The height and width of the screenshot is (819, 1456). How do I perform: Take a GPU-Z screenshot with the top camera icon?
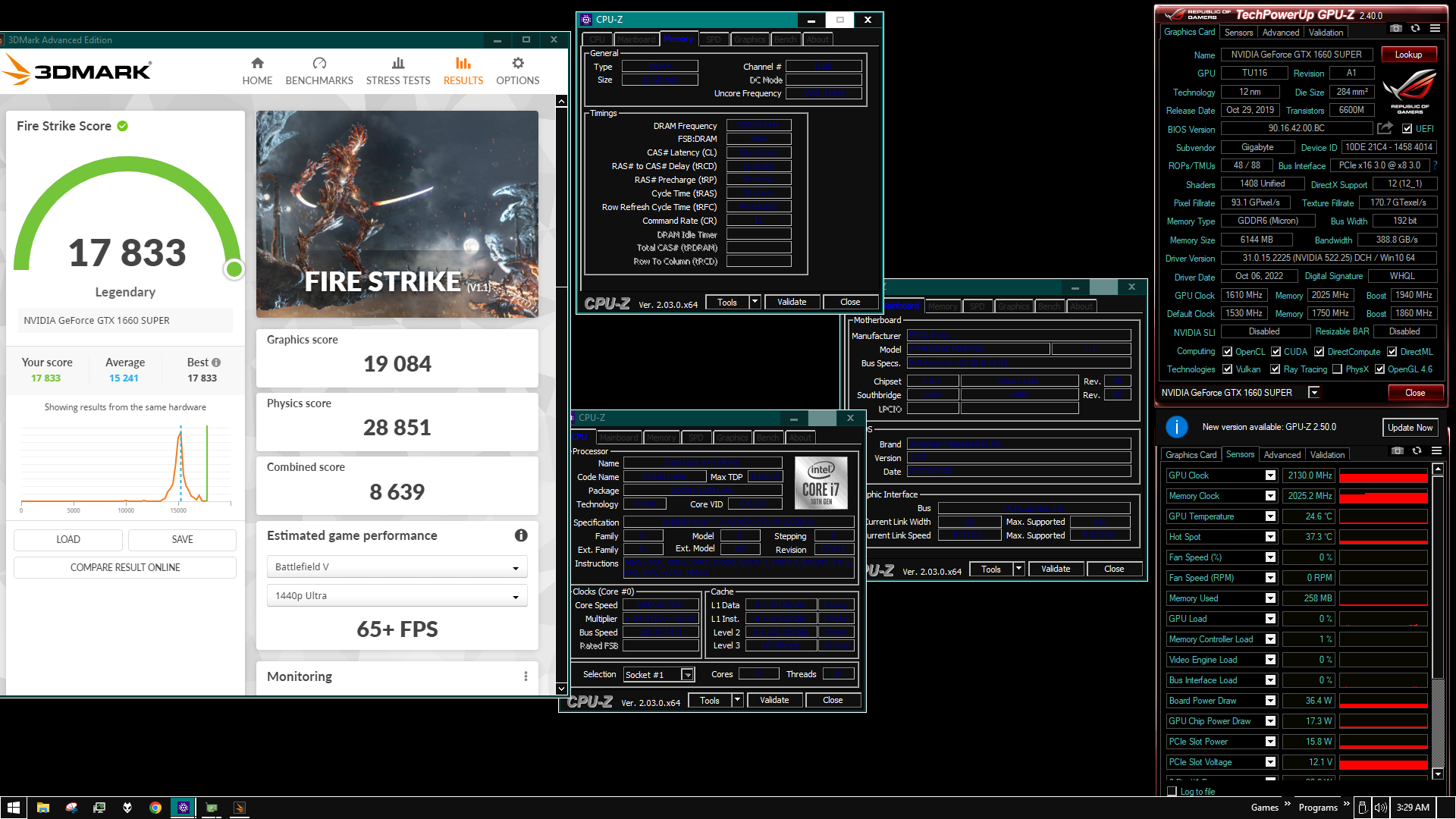[1396, 28]
